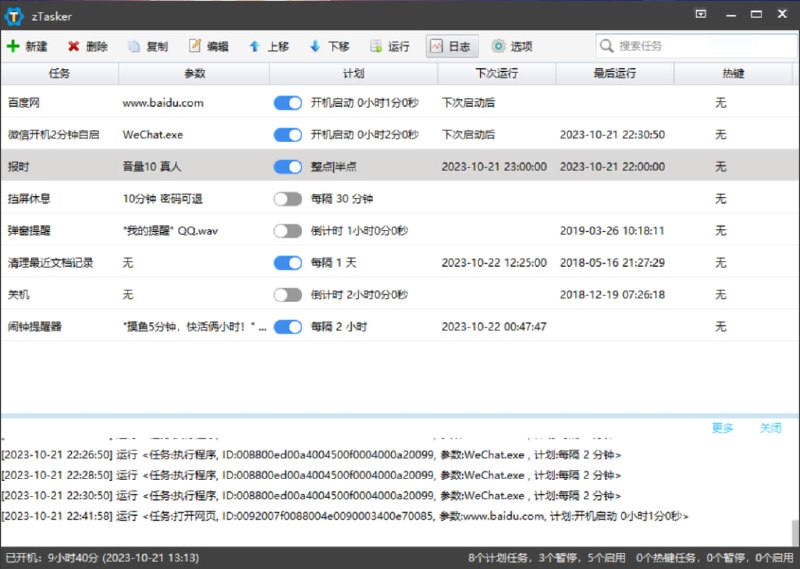
Task: Click the log panel vertical scrollbar
Action: [x=795, y=531]
